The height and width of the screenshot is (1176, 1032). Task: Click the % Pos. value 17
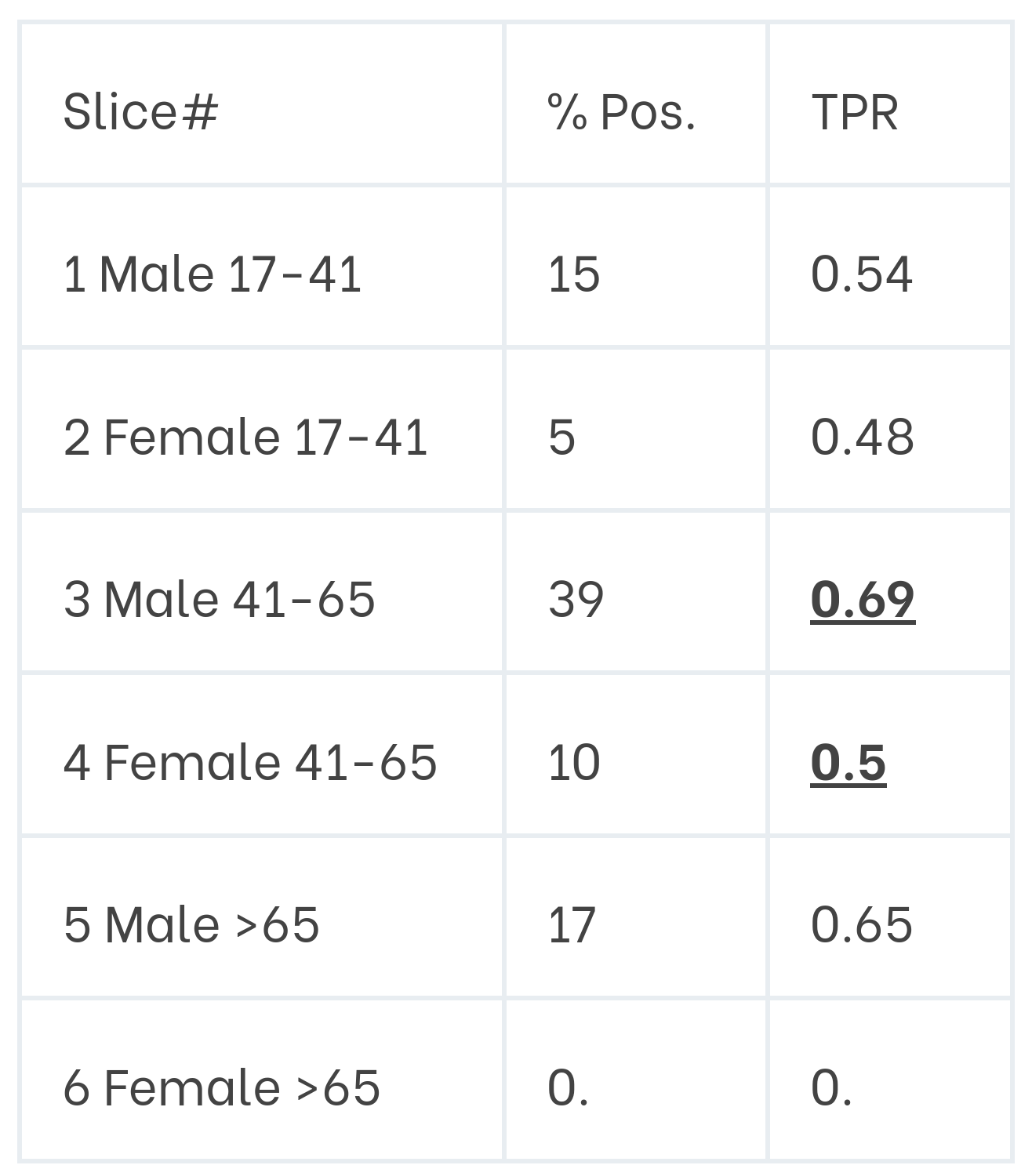pyautogui.click(x=572, y=924)
